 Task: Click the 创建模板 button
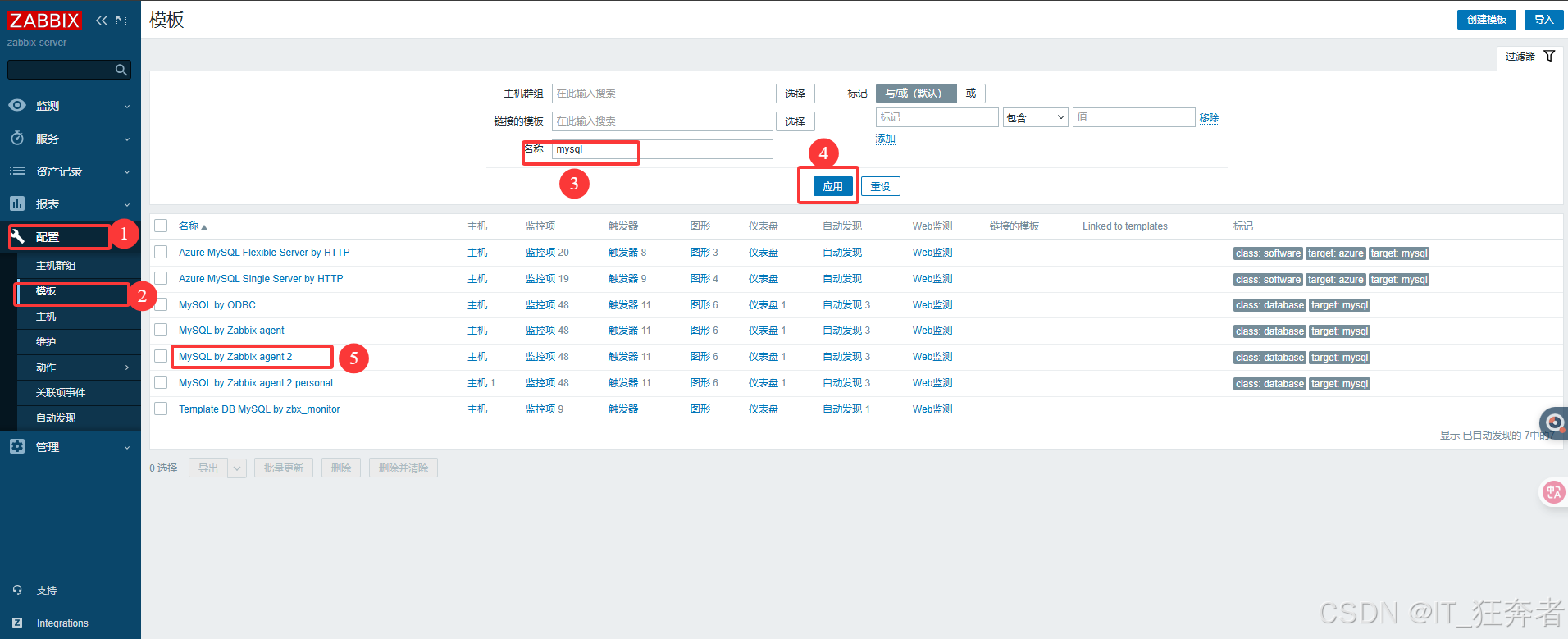(x=1486, y=20)
